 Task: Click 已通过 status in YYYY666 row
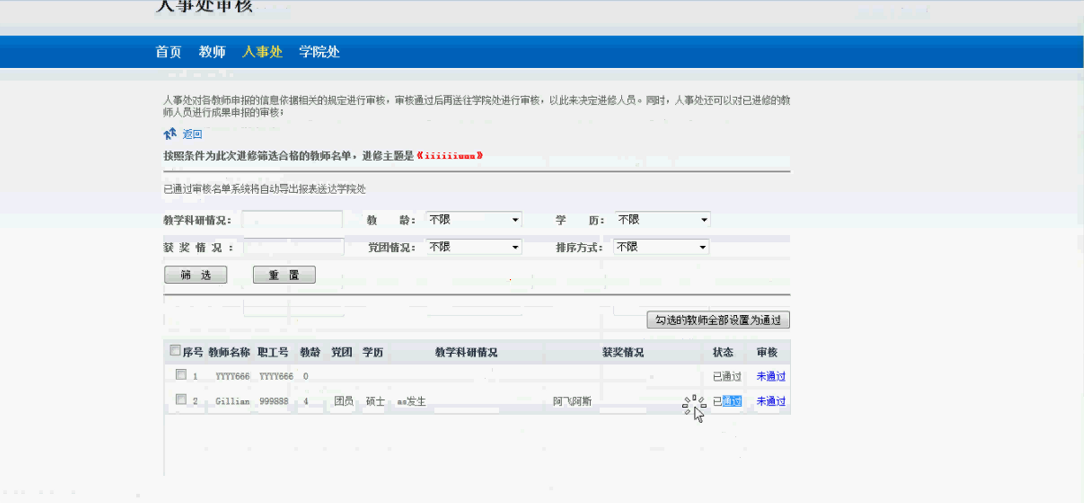(x=727, y=377)
